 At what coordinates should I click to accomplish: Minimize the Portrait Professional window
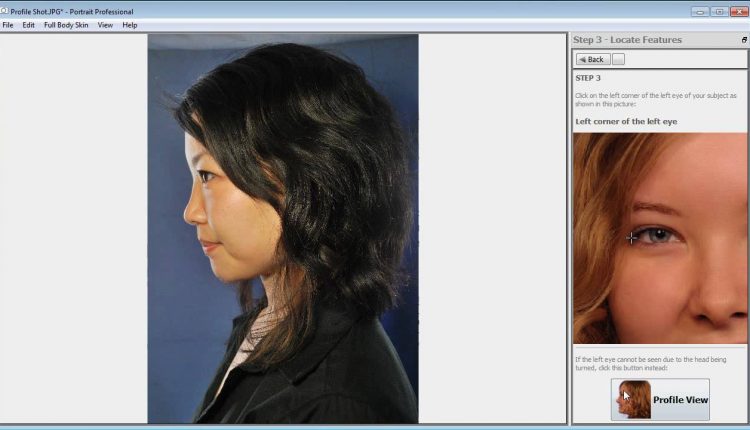pos(700,11)
